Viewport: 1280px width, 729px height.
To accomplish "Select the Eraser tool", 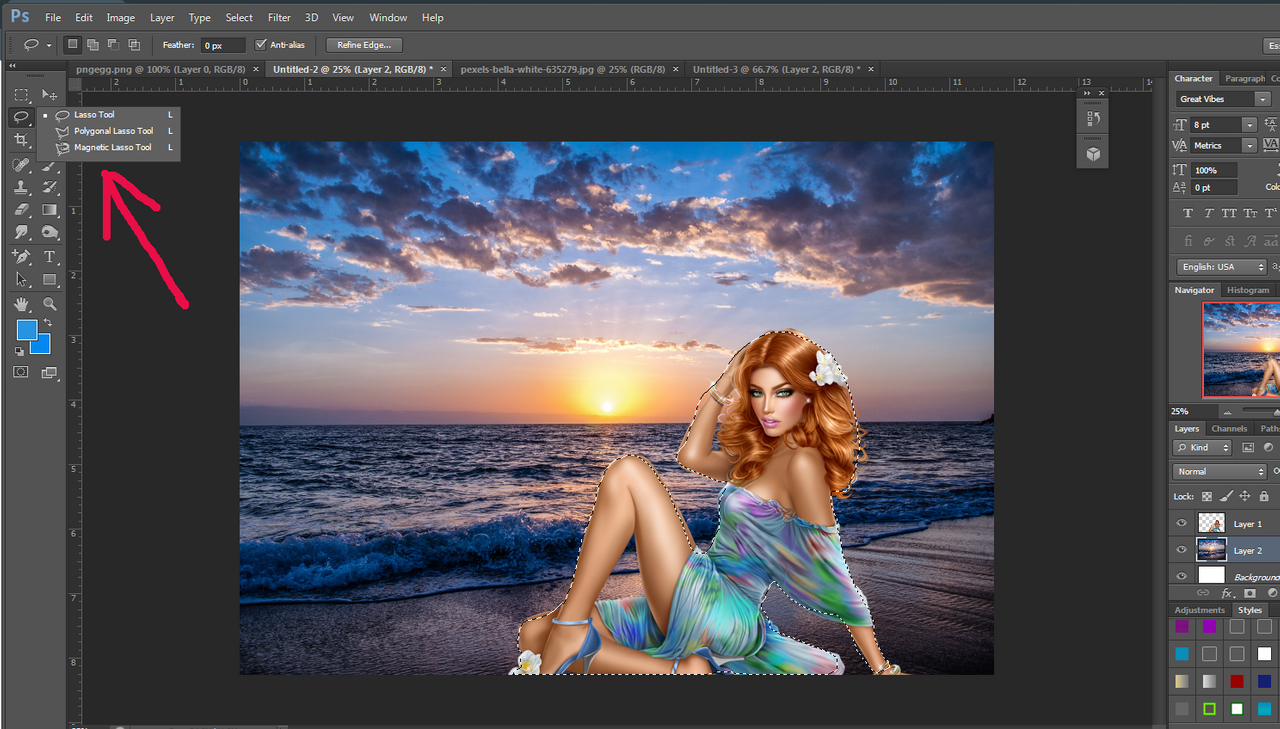I will click(21, 210).
